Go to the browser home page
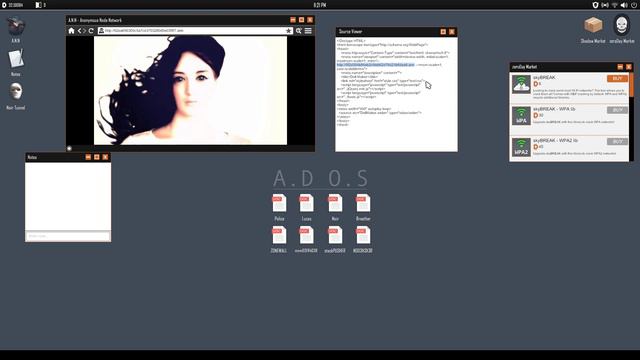 71,31
